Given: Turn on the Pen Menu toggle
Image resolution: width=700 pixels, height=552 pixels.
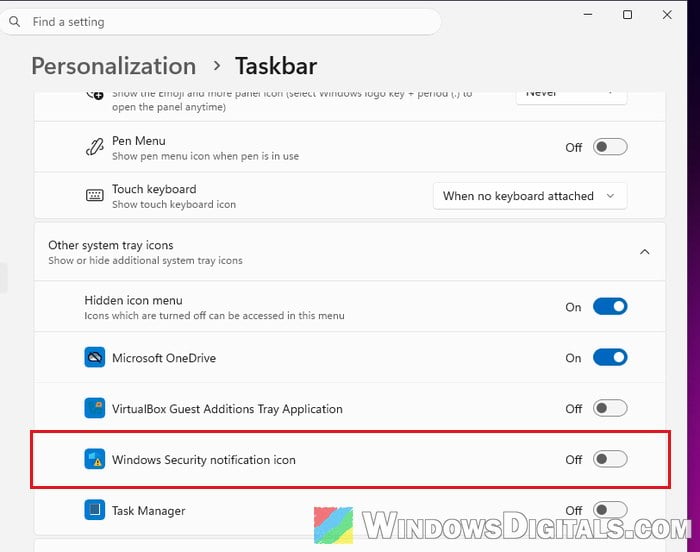Looking at the screenshot, I should [610, 147].
